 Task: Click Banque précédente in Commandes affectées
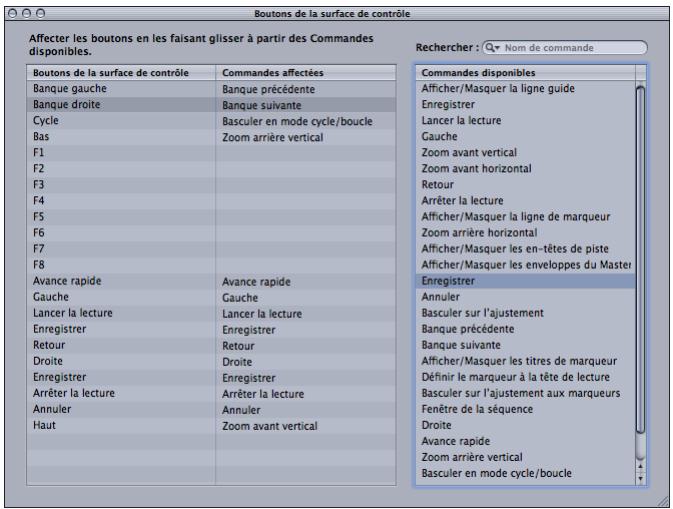[x=269, y=89]
